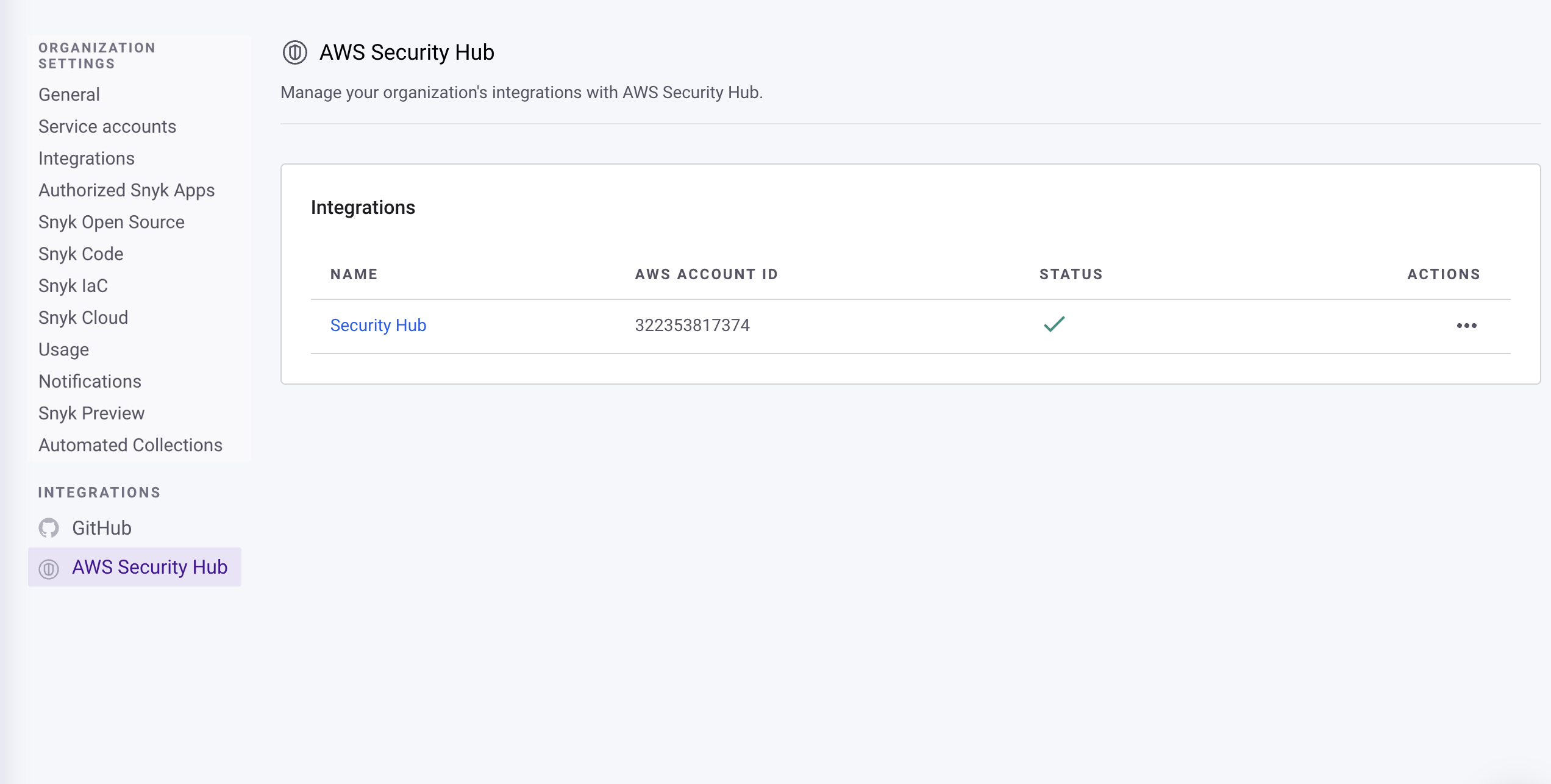Open Service accounts settings
The width and height of the screenshot is (1551, 784).
pyautogui.click(x=107, y=126)
